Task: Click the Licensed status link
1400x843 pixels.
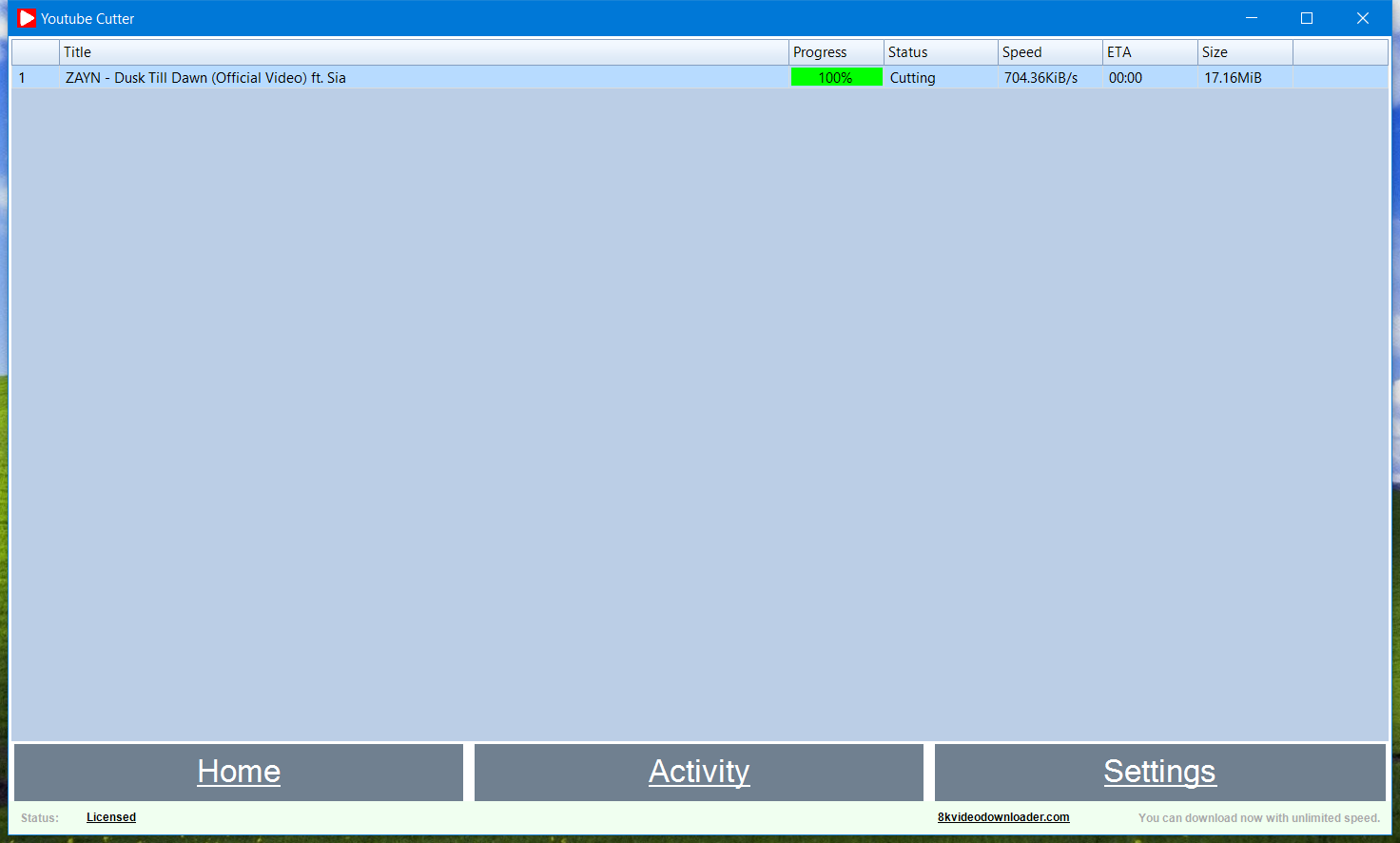Action: pos(111,817)
